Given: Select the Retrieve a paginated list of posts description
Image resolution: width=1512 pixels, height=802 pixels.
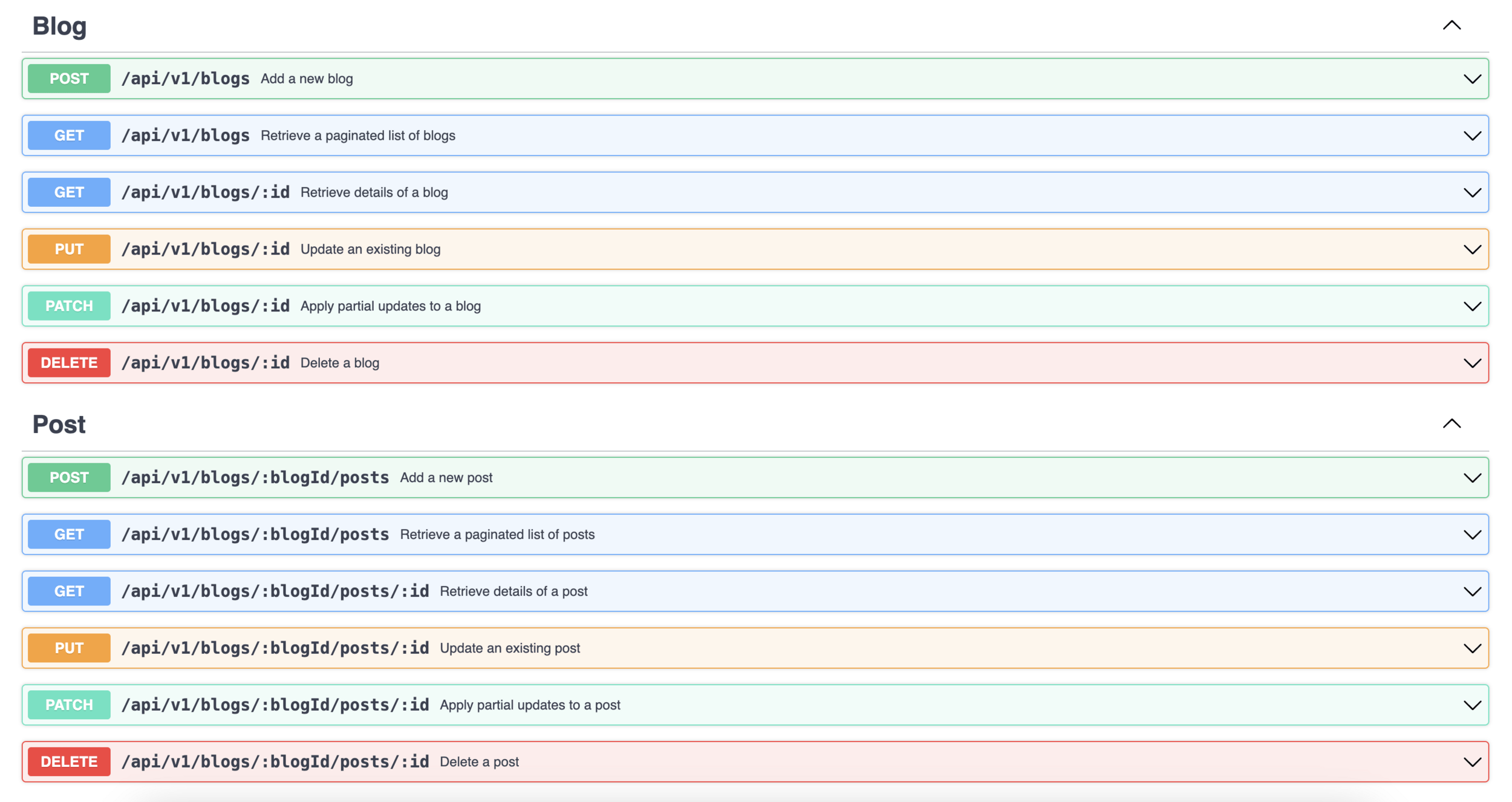Looking at the screenshot, I should click(x=497, y=535).
